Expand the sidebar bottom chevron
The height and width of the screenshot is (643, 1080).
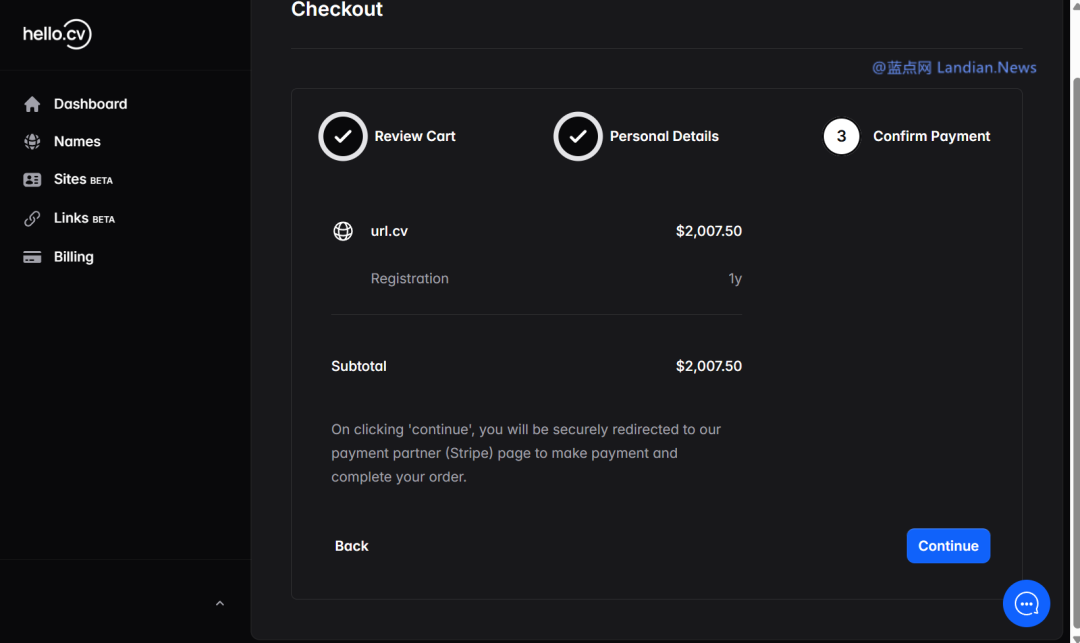220,604
